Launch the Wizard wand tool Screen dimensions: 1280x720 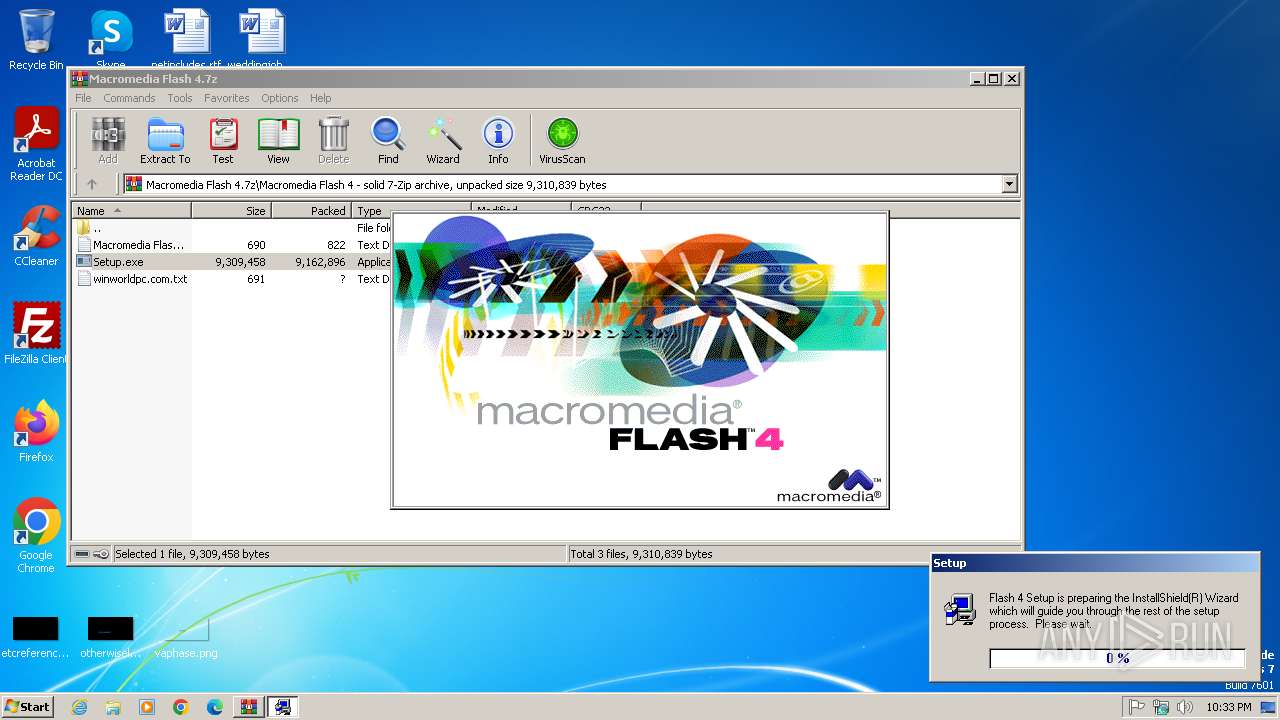[443, 140]
